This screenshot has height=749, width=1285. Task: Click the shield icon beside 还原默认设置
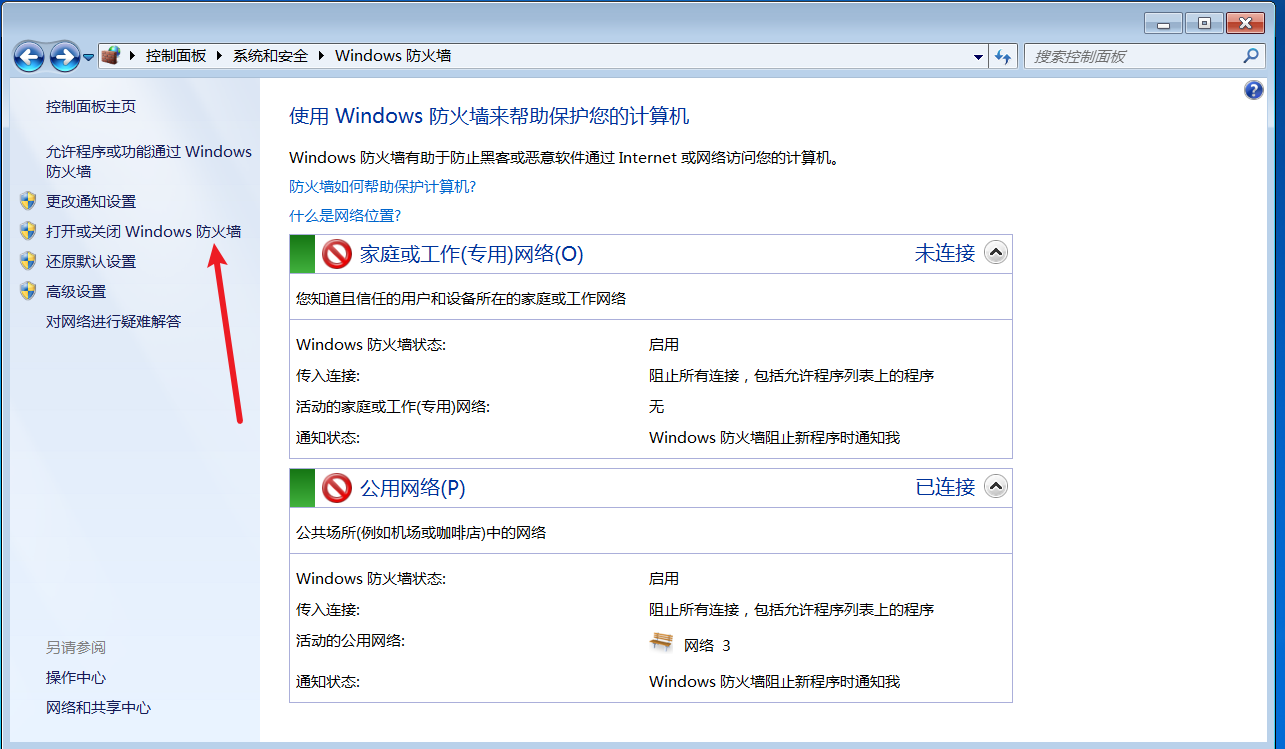(x=28, y=261)
